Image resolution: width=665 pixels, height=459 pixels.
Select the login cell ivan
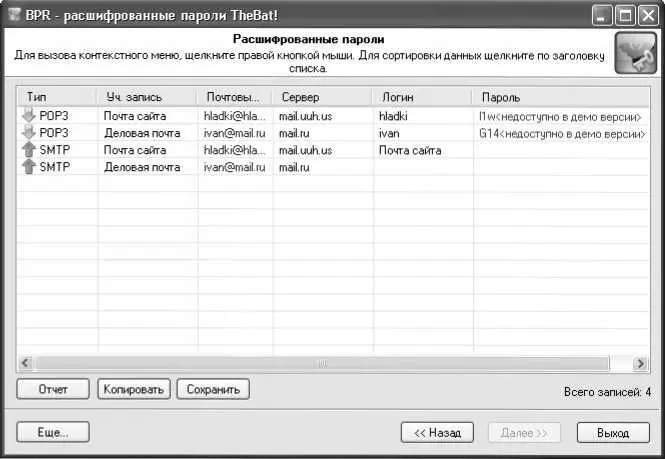389,133
